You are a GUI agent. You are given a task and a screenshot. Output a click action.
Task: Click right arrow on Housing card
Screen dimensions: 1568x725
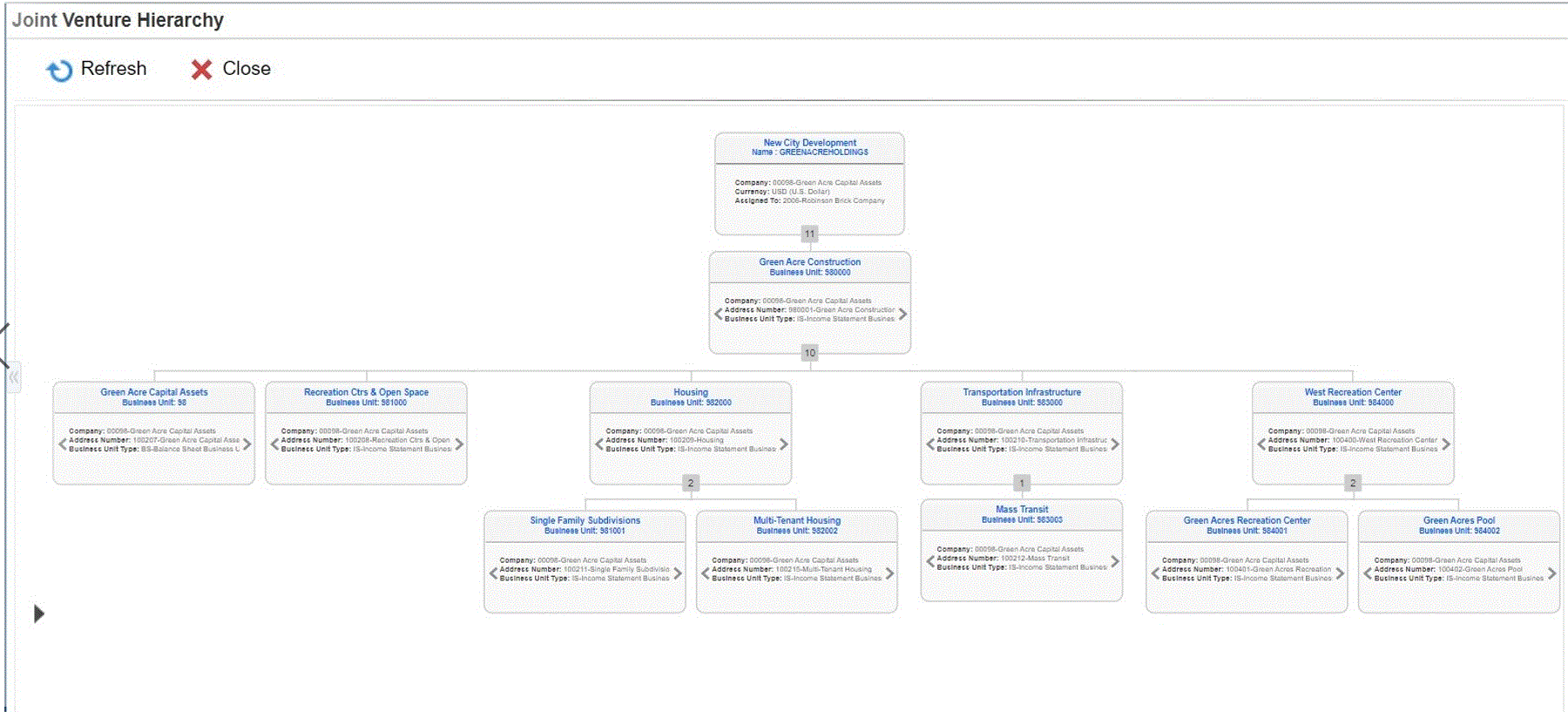click(x=783, y=444)
